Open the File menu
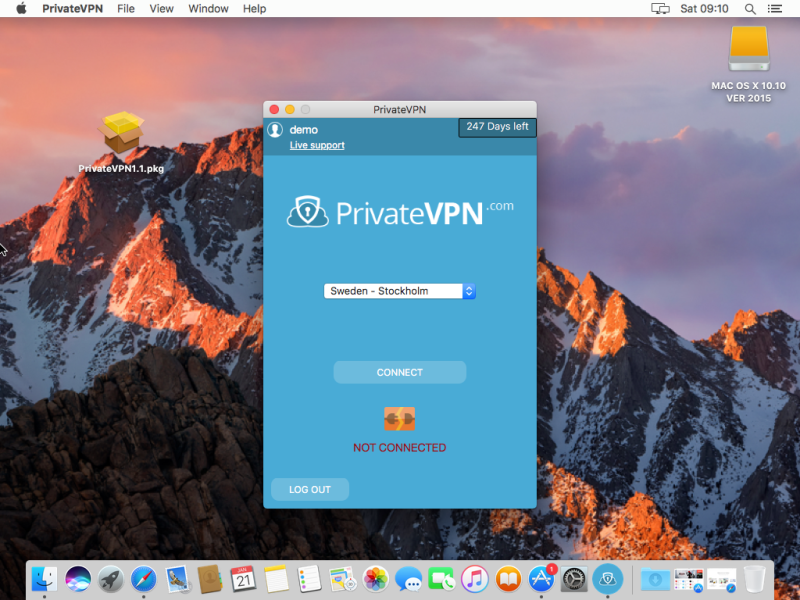Screen dimensions: 800x600 pos(126,8)
